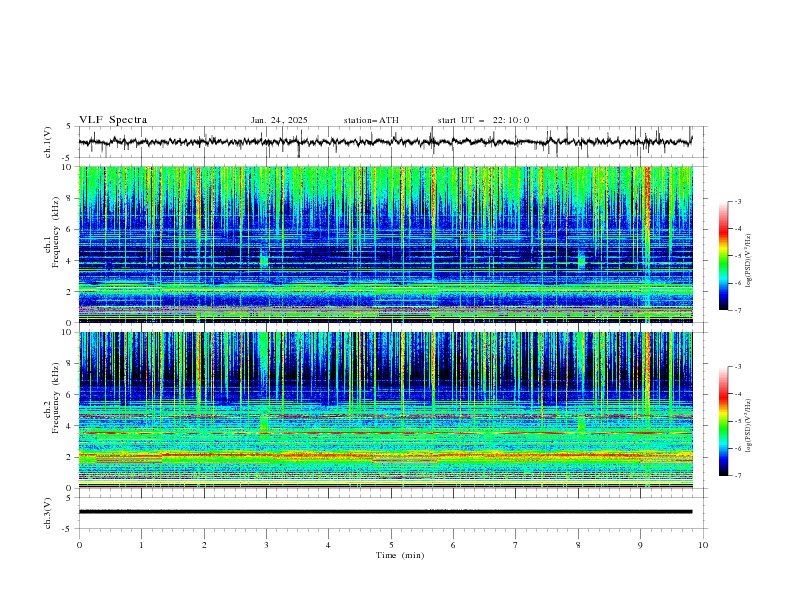Click the "9" tick on the time axis
Viewport: 792px width, 612px height.
(640, 545)
